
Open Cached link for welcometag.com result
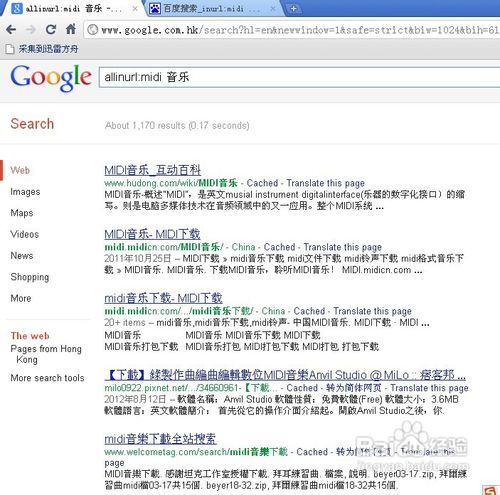pos(312,452)
